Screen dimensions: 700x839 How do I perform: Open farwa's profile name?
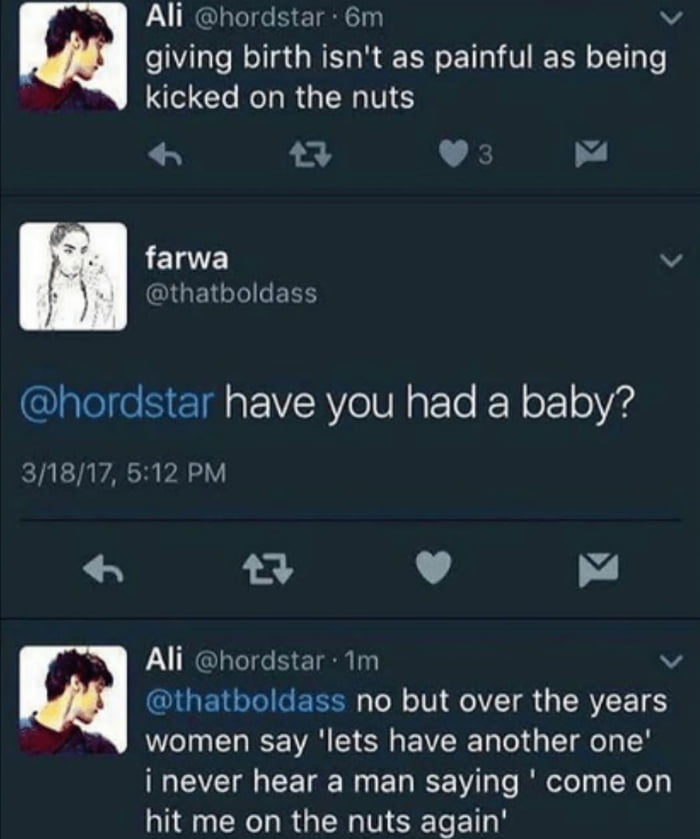tap(186, 259)
